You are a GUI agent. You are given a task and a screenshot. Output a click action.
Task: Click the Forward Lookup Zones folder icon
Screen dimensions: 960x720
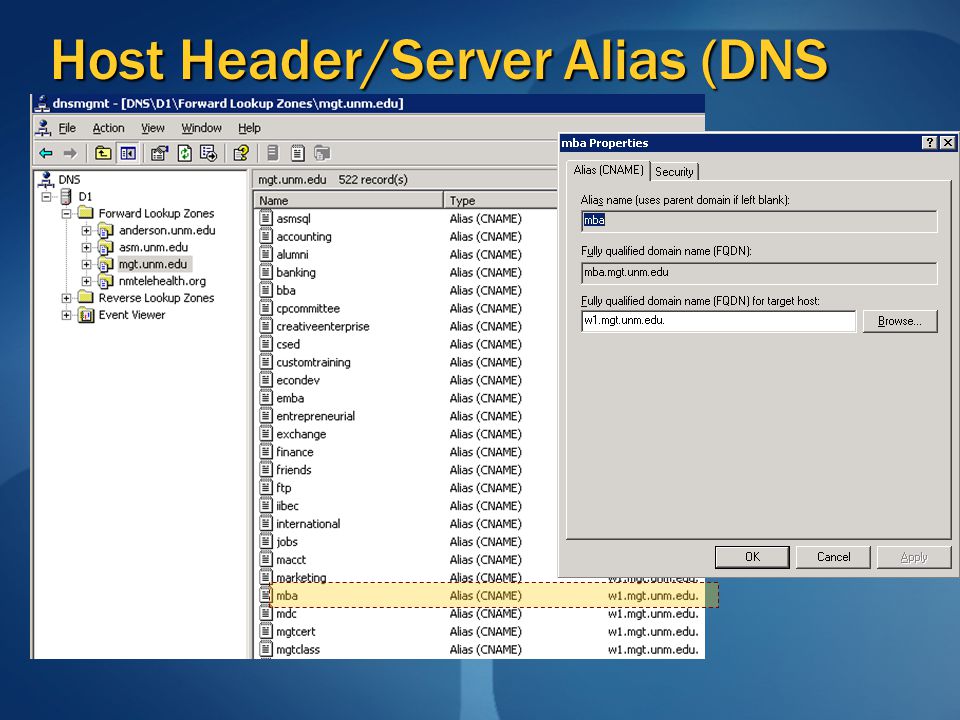[86, 213]
